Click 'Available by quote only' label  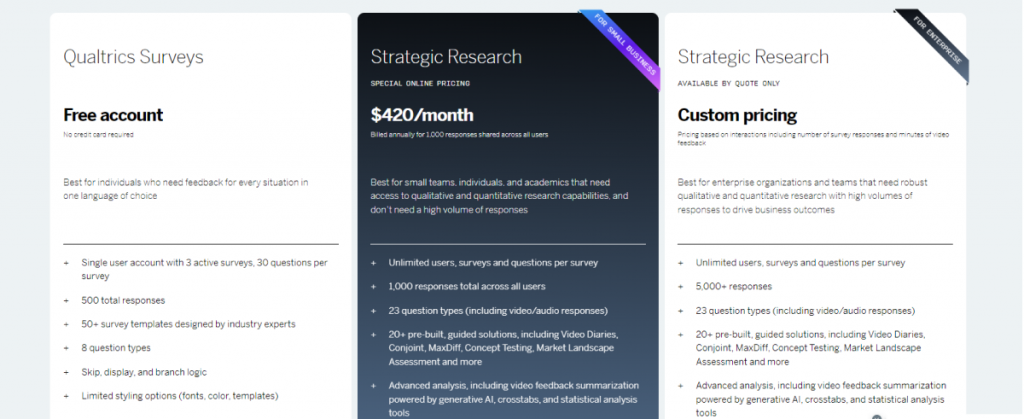pyautogui.click(x=728, y=83)
